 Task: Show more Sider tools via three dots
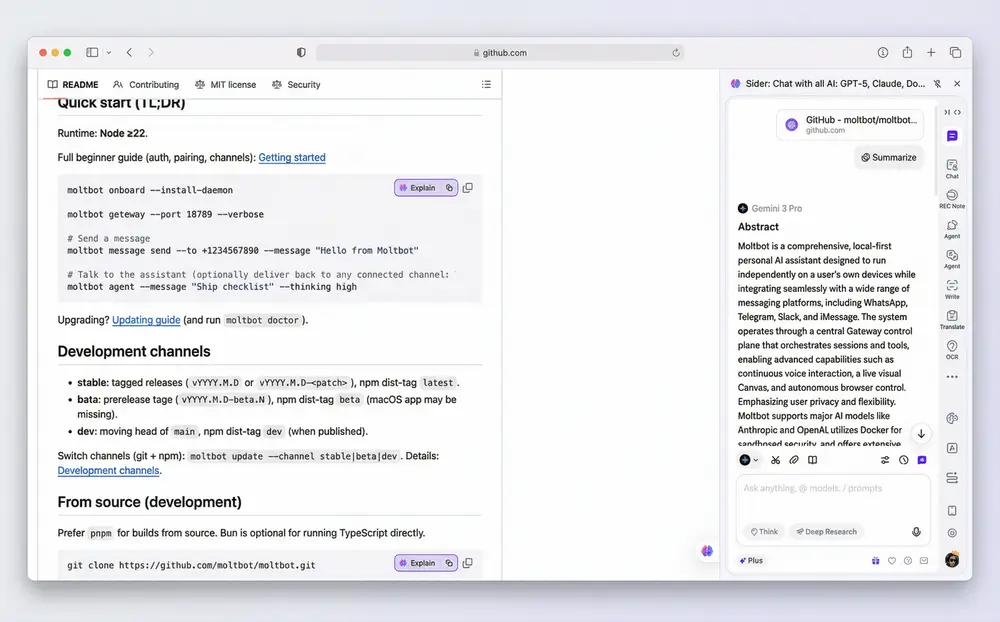(952, 377)
